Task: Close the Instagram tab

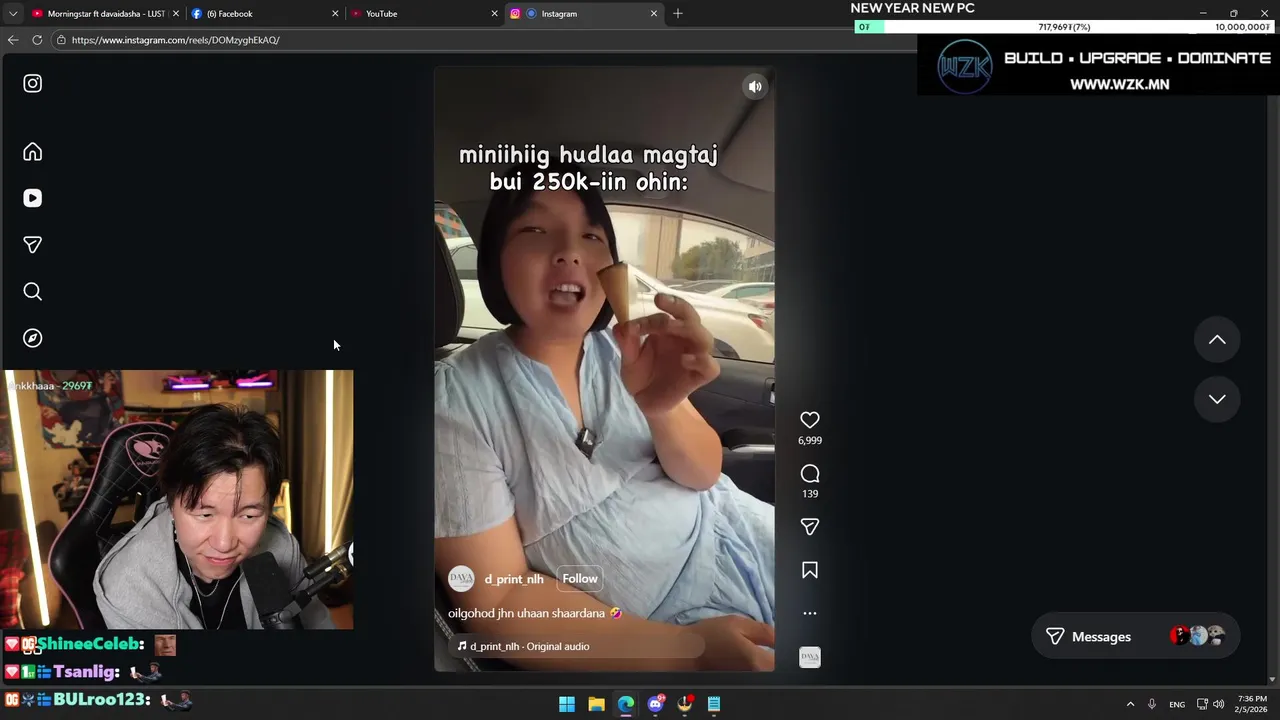Action: 654,14
